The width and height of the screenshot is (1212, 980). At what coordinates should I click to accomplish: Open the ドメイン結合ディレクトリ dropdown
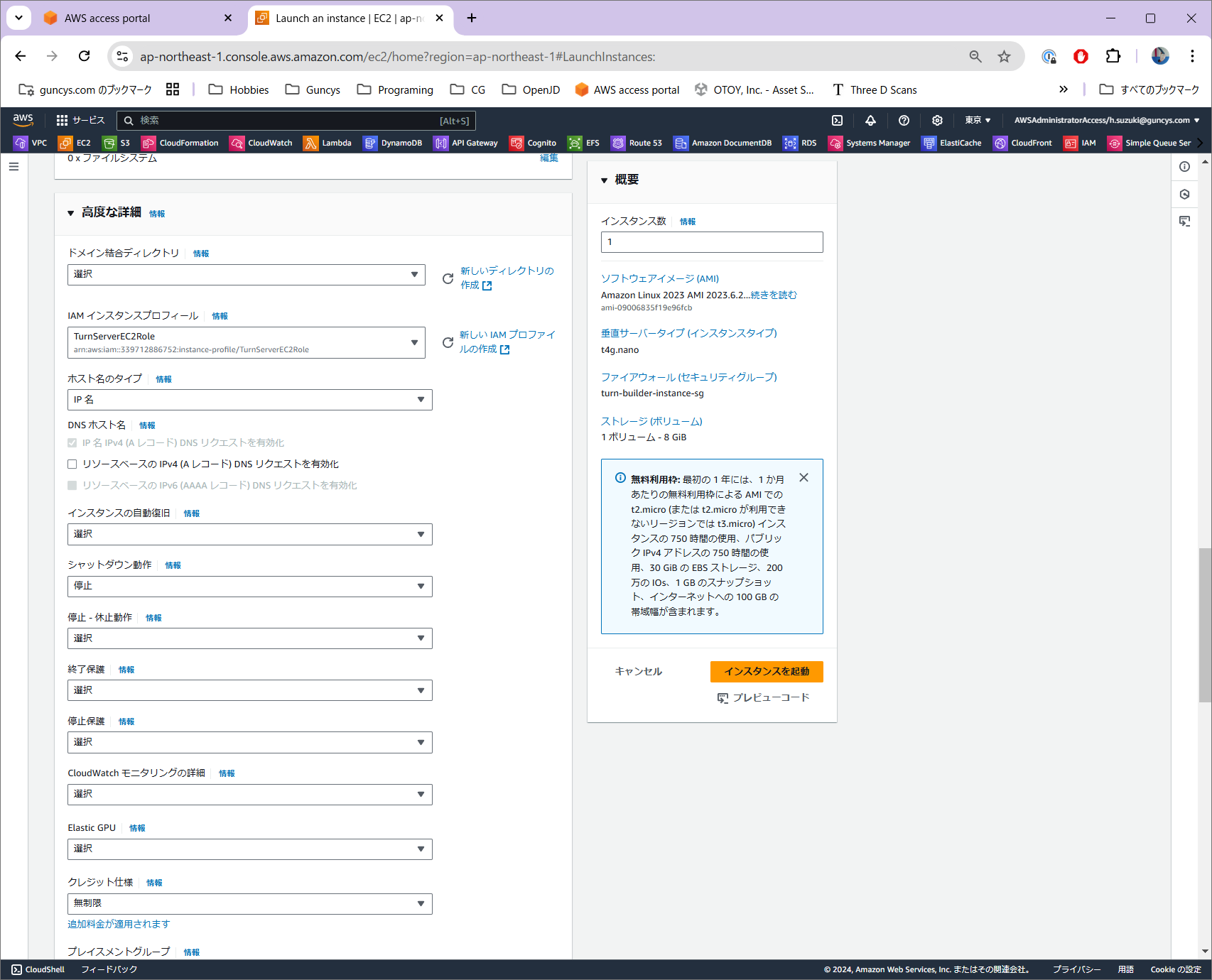247,275
